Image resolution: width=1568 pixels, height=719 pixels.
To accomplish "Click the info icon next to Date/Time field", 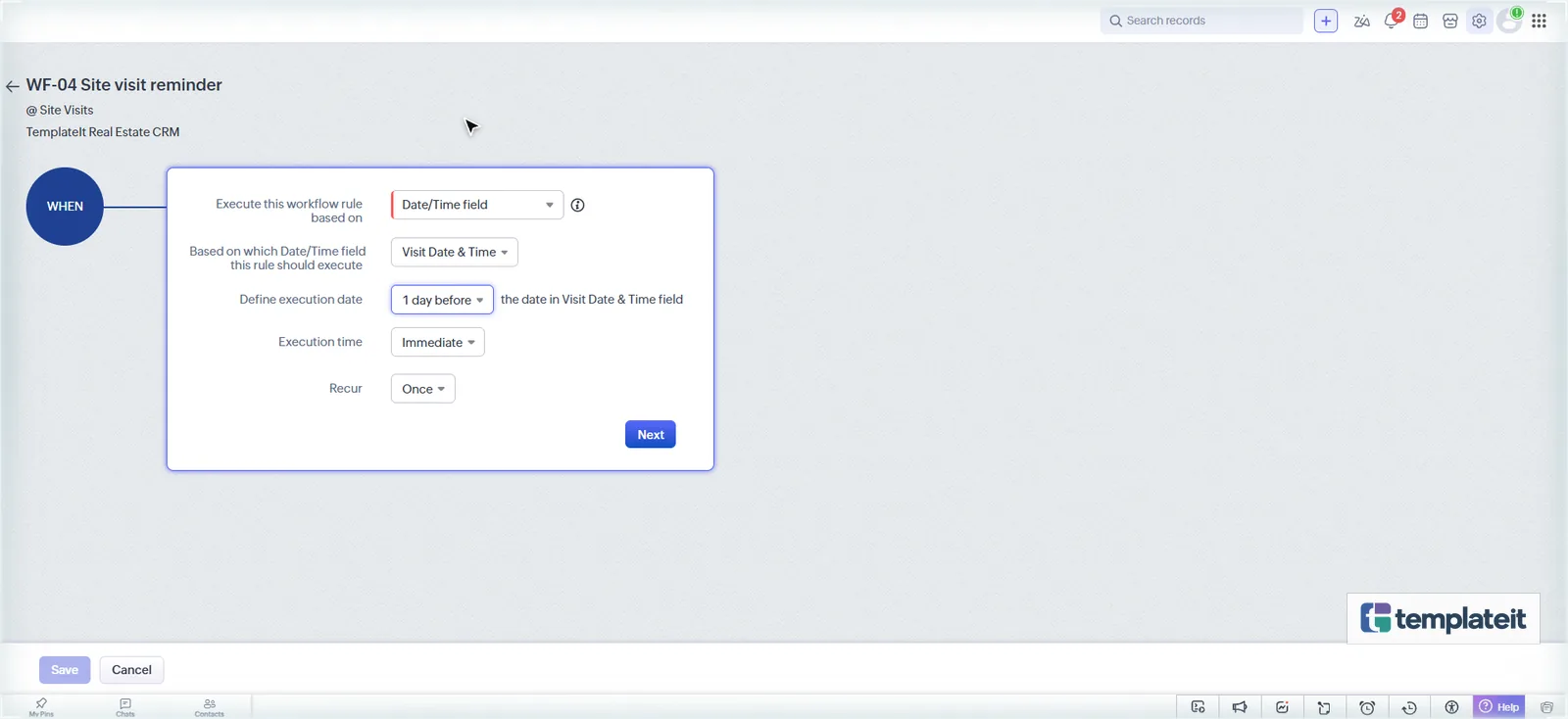I will click(x=577, y=205).
